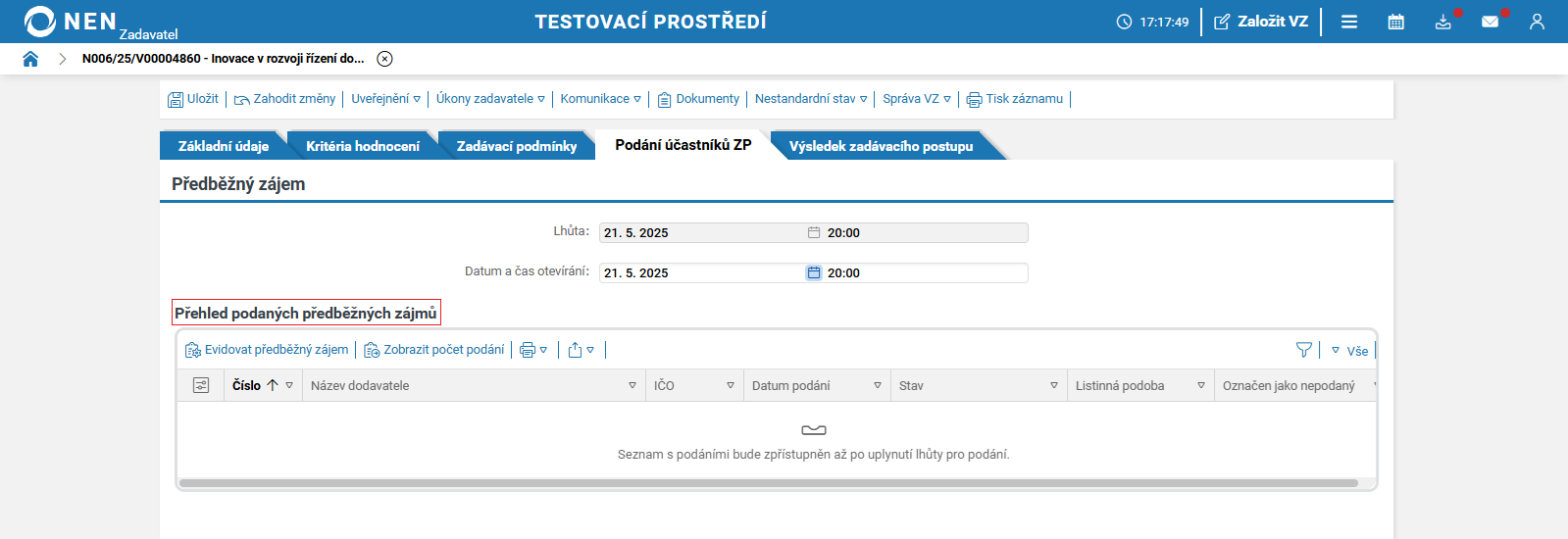Viewport: 1568px width, 539px height.
Task: Open the print dropdown in list toolbar
Action: tap(533, 350)
